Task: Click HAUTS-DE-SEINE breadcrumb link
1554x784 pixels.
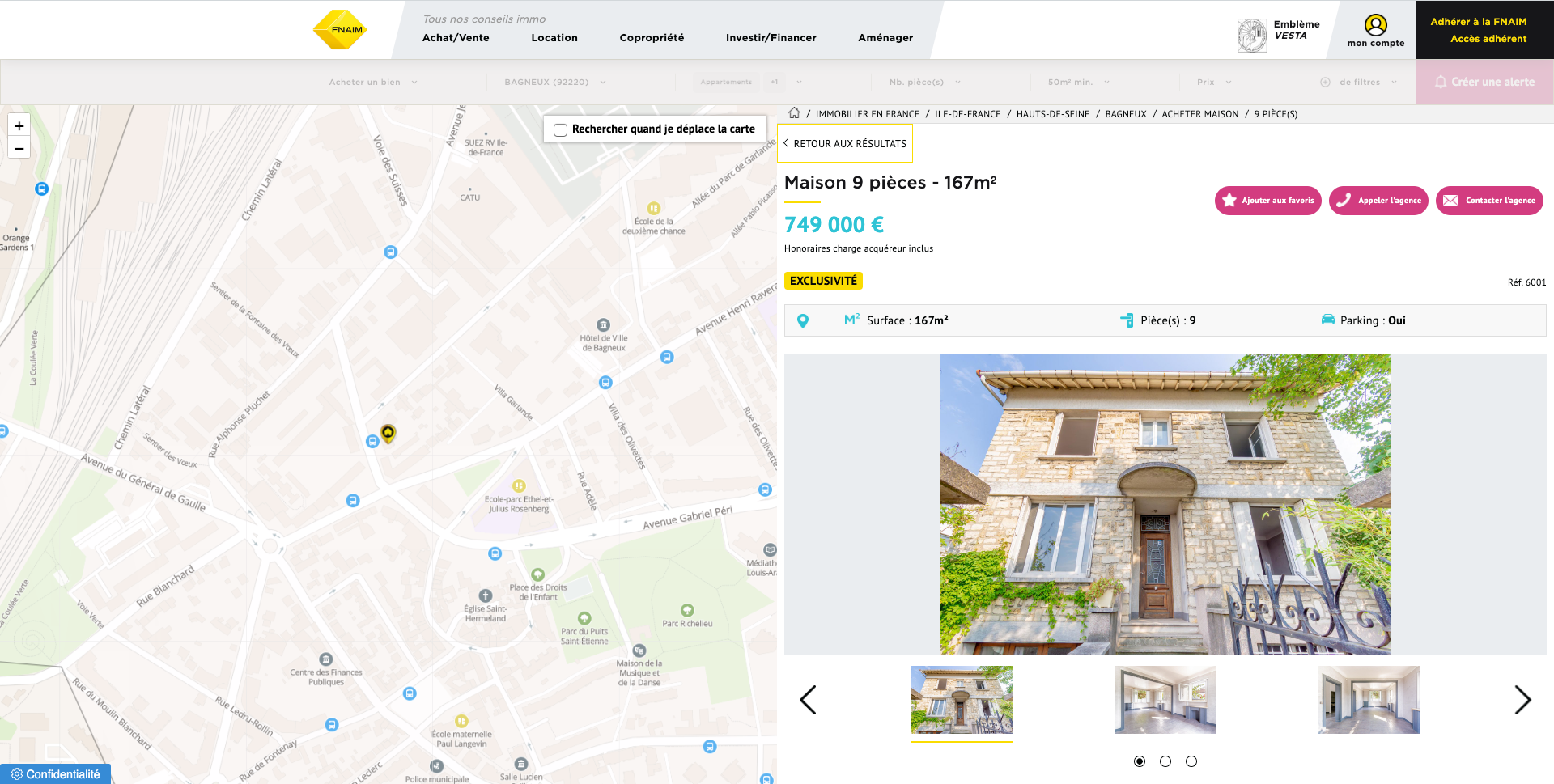Action: 1052,114
